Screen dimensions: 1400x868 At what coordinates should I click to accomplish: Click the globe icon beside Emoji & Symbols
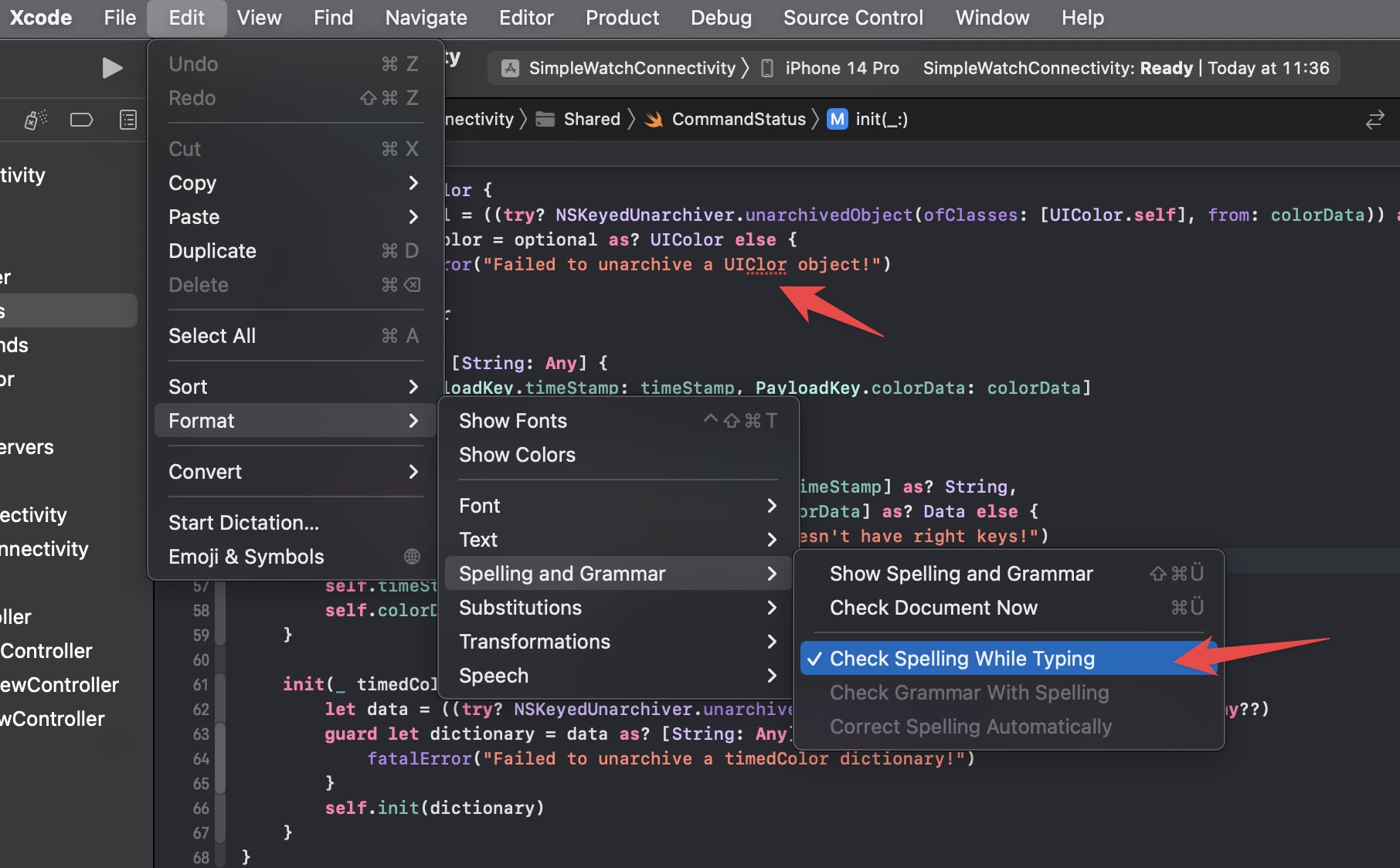[x=413, y=556]
